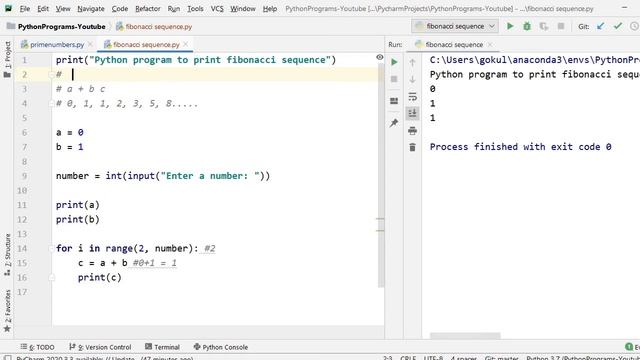This screenshot has width=640, height=360.
Task: Switch to the primenumbers.py editor tab
Action: [x=57, y=44]
